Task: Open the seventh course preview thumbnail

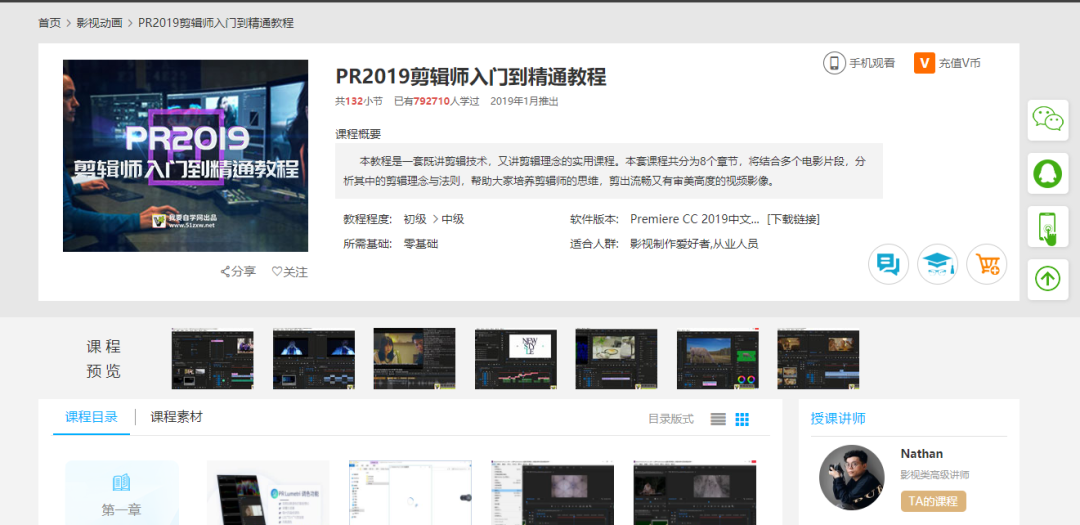Action: 818,359
